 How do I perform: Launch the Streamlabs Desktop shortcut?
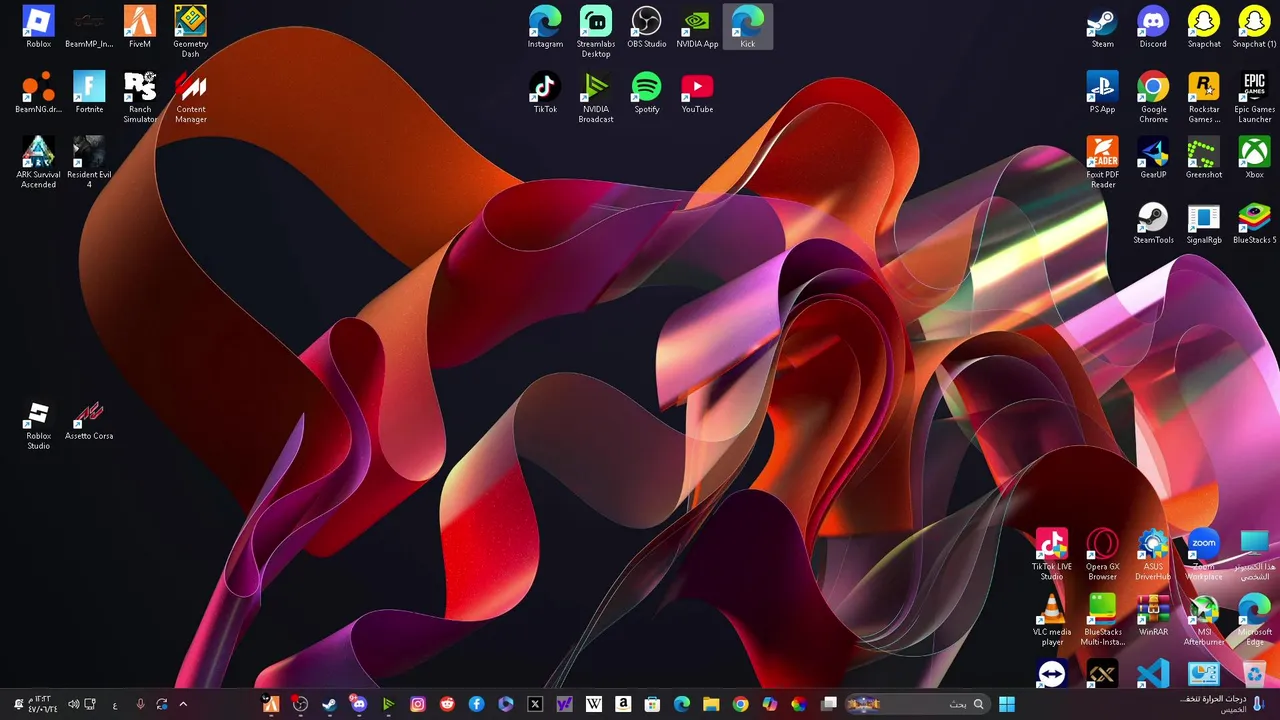596,32
